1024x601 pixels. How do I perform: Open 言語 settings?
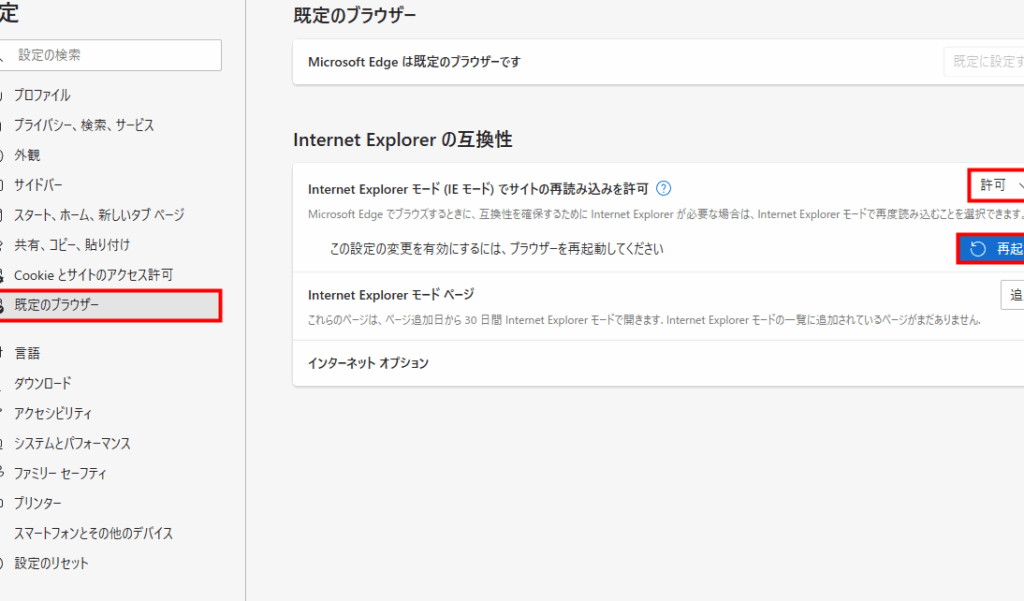point(27,353)
